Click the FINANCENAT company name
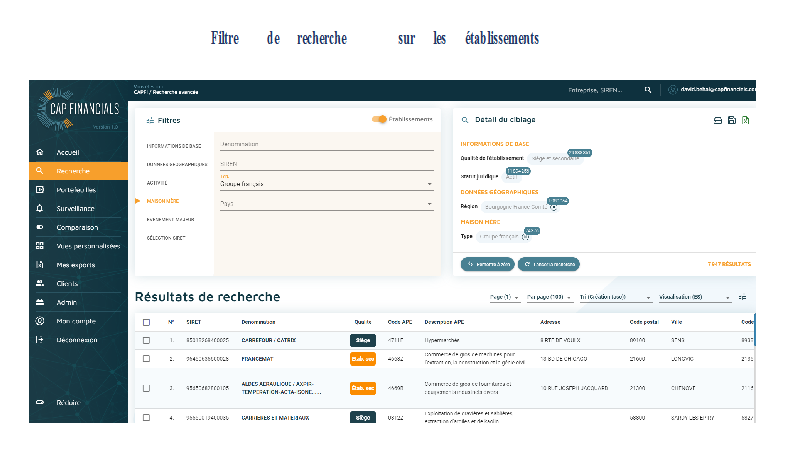800x450 pixels. pyautogui.click(x=258, y=358)
